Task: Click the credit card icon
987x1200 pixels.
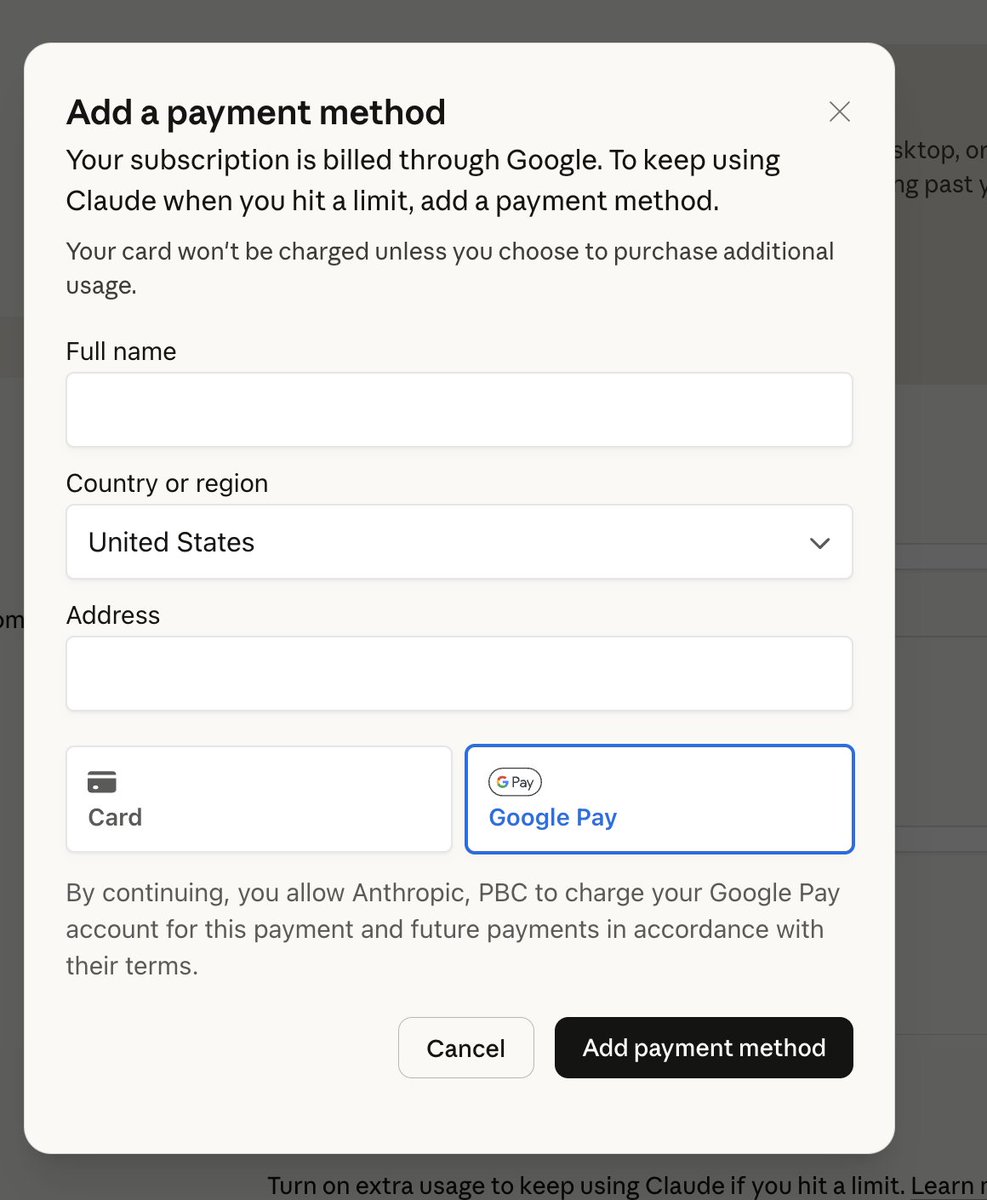Action: click(x=102, y=782)
